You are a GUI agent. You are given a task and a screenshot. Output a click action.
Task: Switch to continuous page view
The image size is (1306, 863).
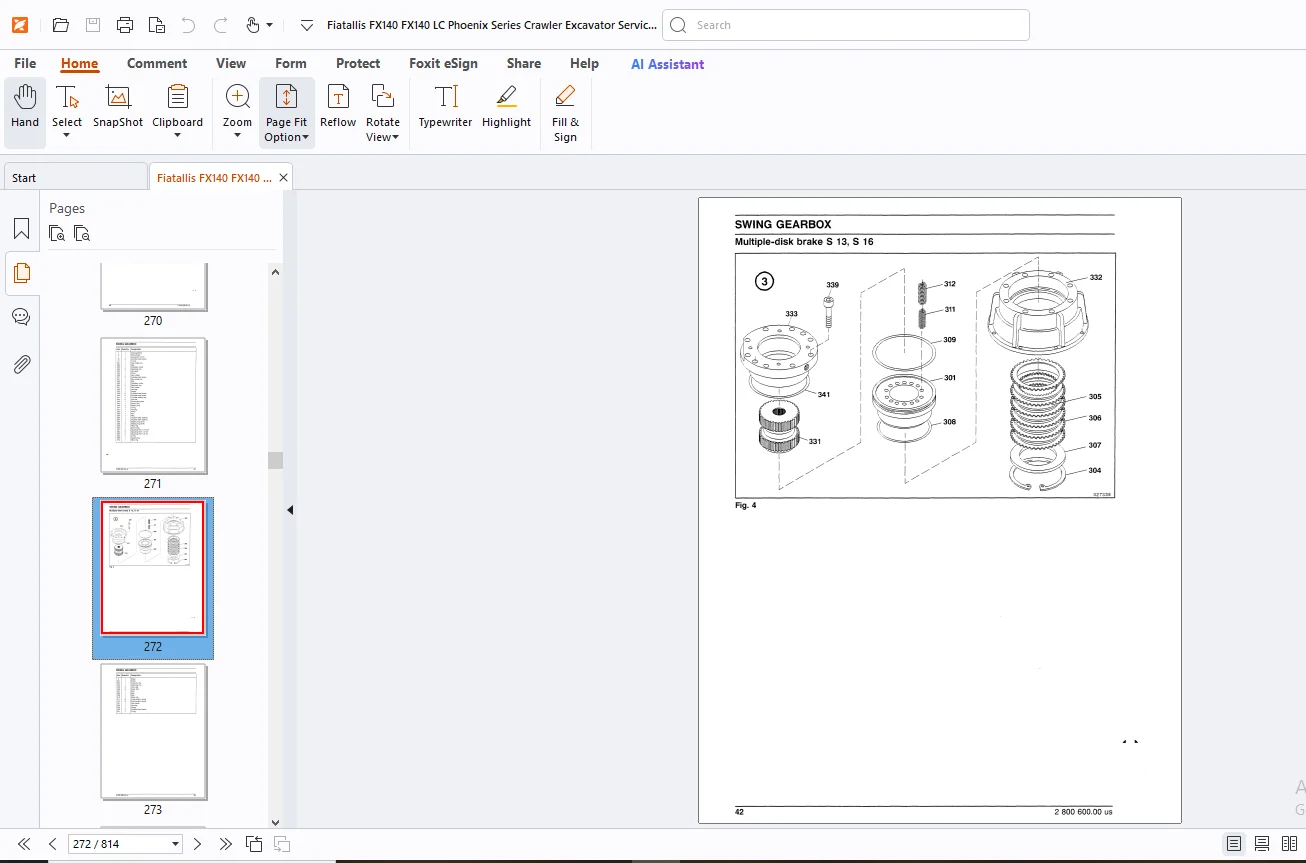coord(1262,844)
